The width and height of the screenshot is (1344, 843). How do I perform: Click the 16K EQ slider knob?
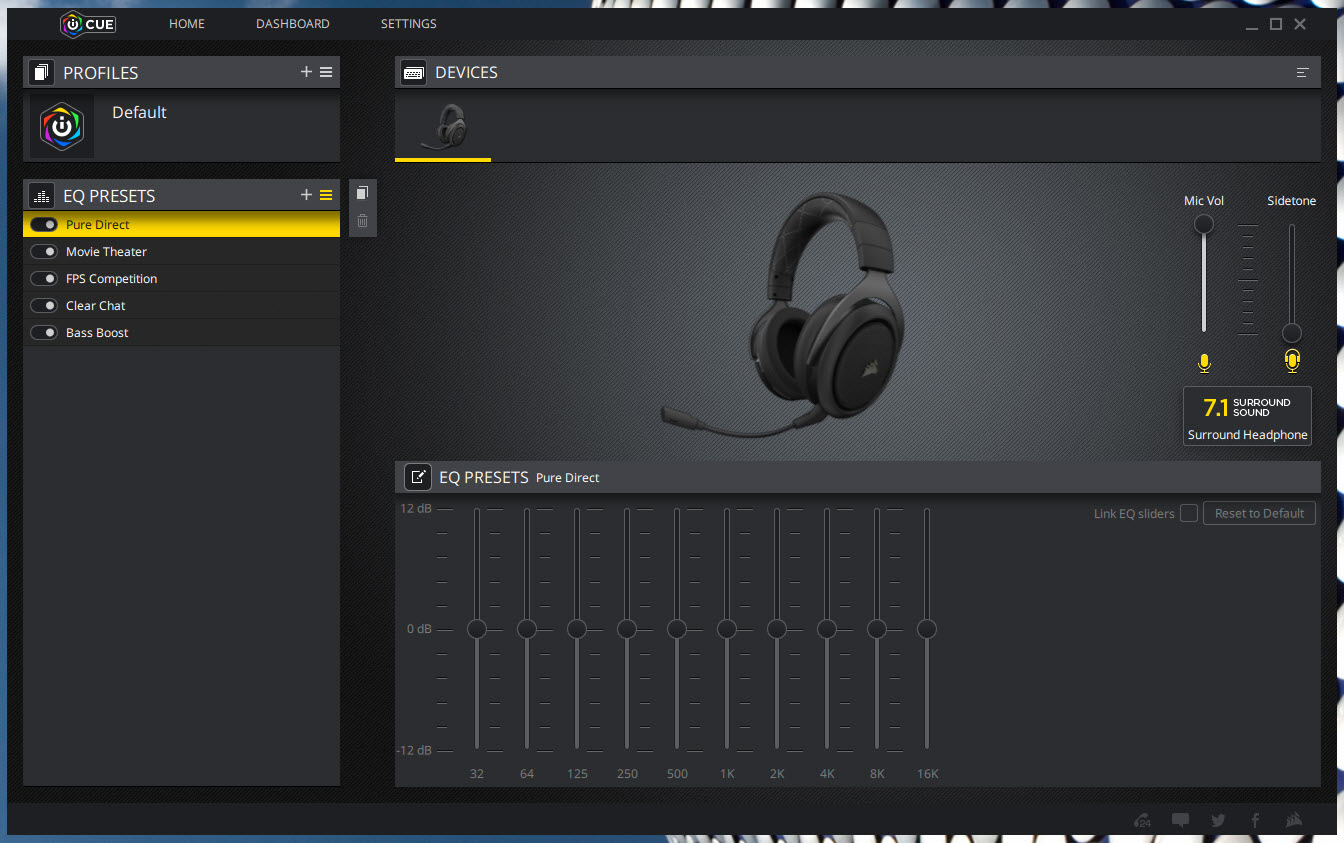coord(927,629)
